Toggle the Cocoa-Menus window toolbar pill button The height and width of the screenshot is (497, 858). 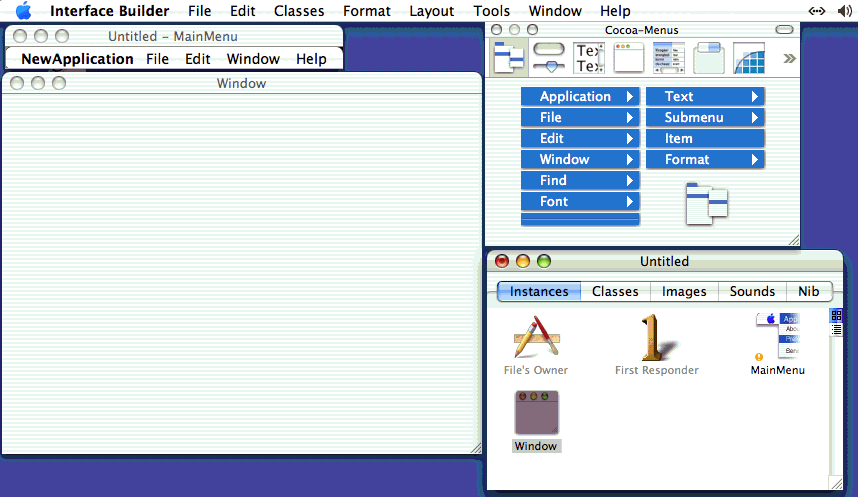pyautogui.click(x=784, y=31)
